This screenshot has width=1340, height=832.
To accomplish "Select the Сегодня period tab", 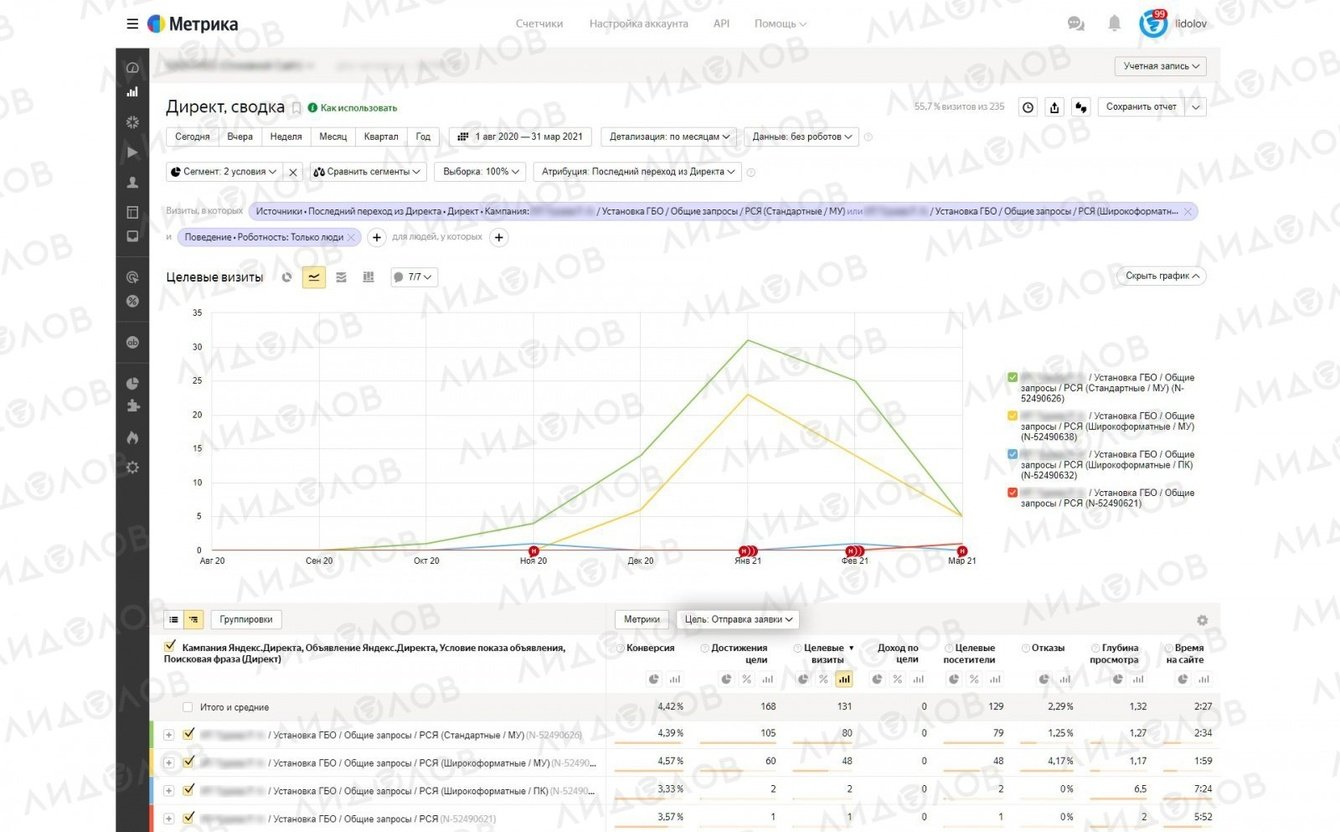I will (192, 137).
